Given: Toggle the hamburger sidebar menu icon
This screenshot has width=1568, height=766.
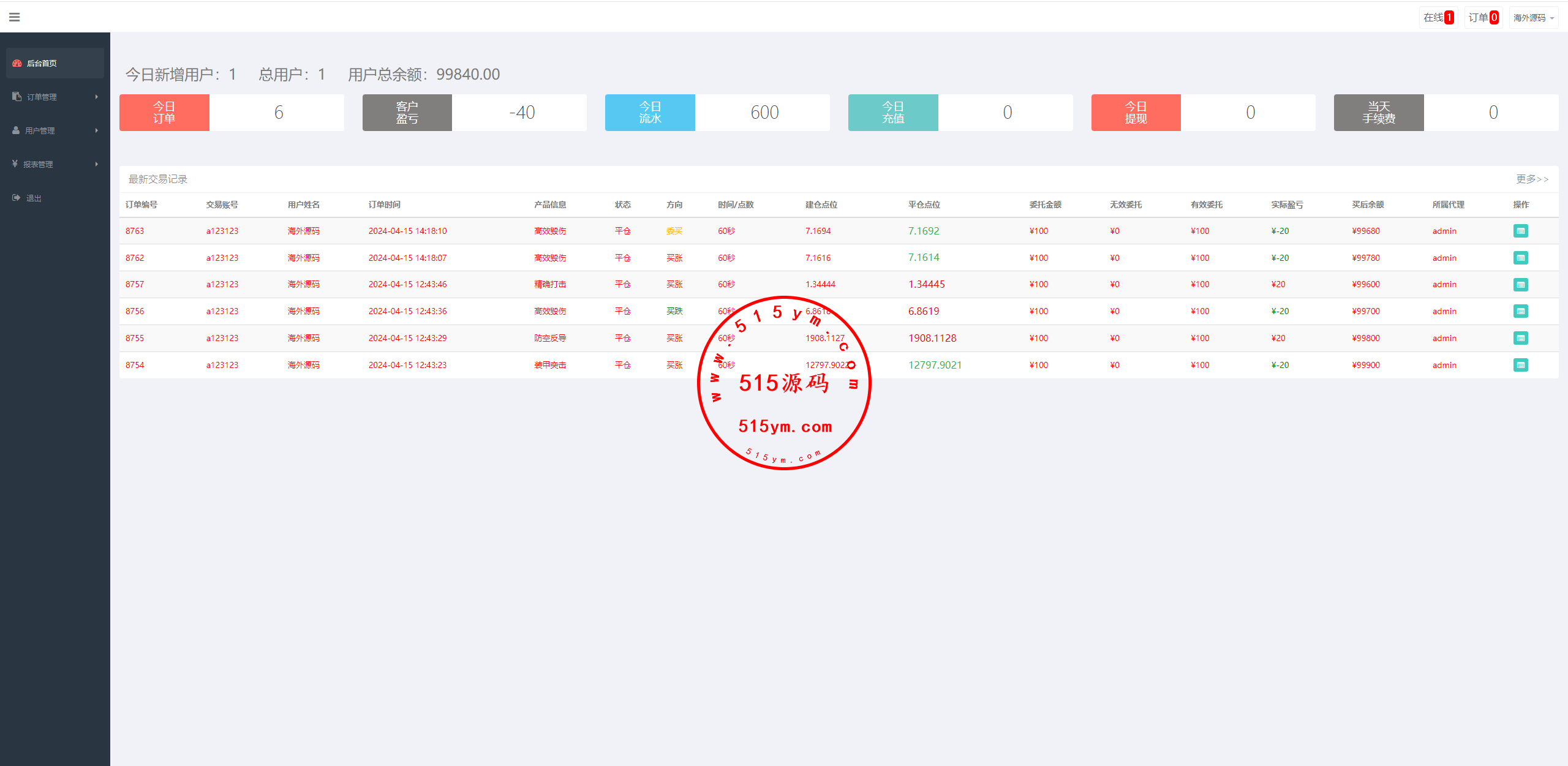Looking at the screenshot, I should point(15,17).
